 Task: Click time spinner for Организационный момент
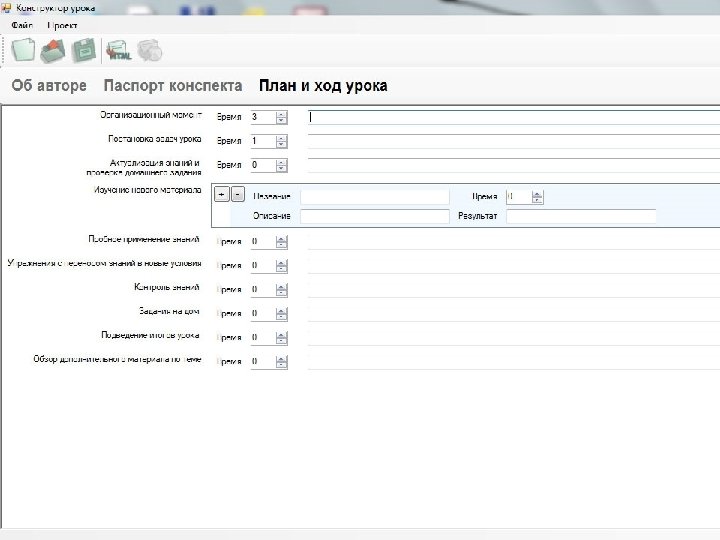281,117
